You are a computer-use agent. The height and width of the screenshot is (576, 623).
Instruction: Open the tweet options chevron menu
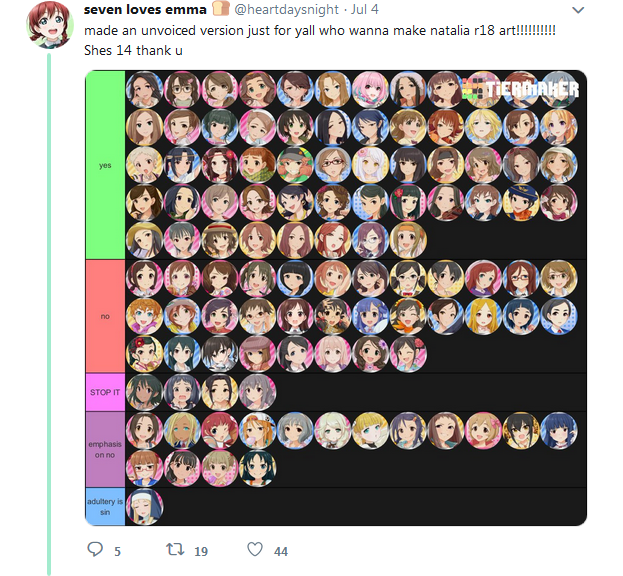pos(578,10)
